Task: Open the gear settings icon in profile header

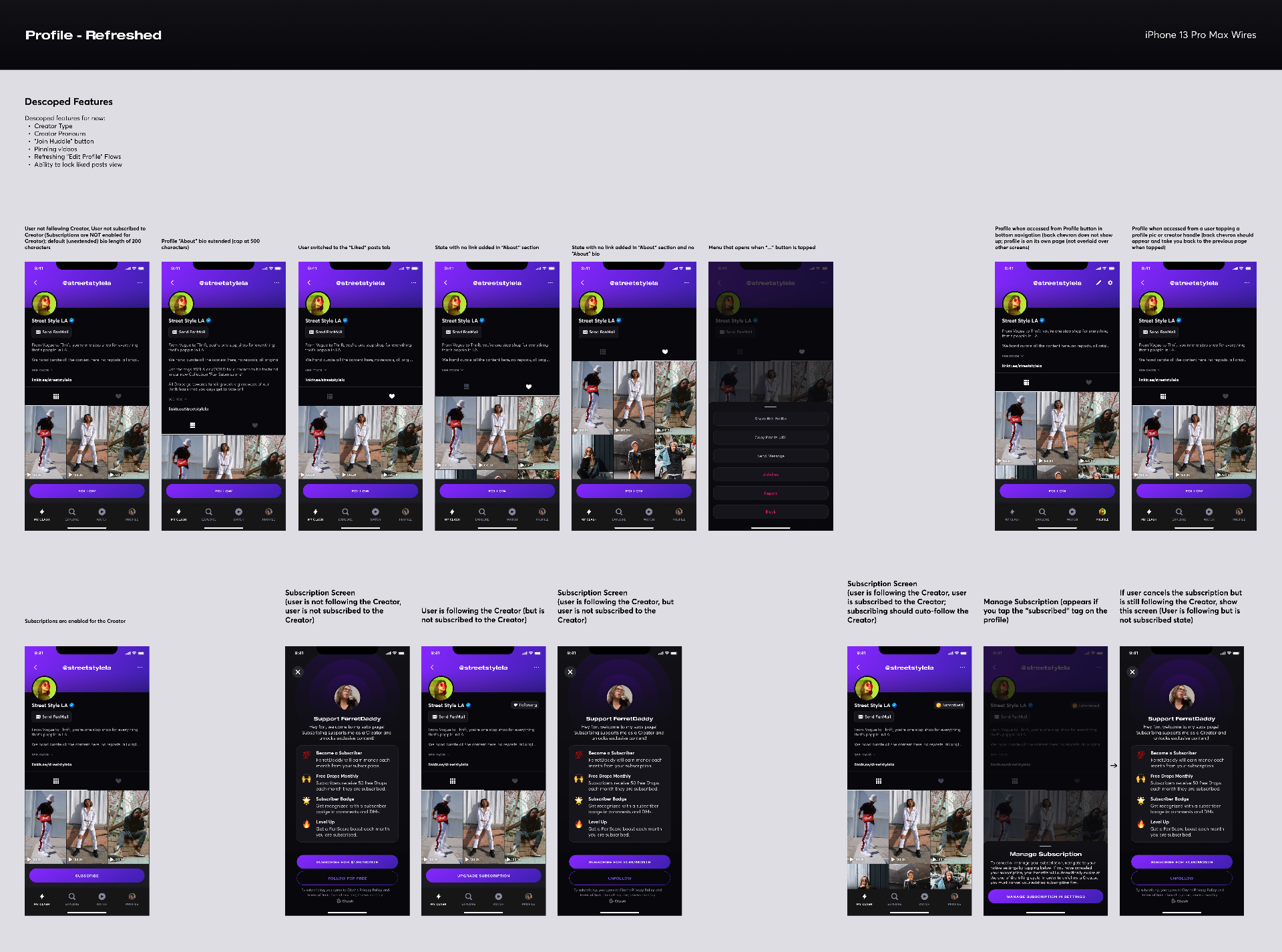Action: (1110, 283)
